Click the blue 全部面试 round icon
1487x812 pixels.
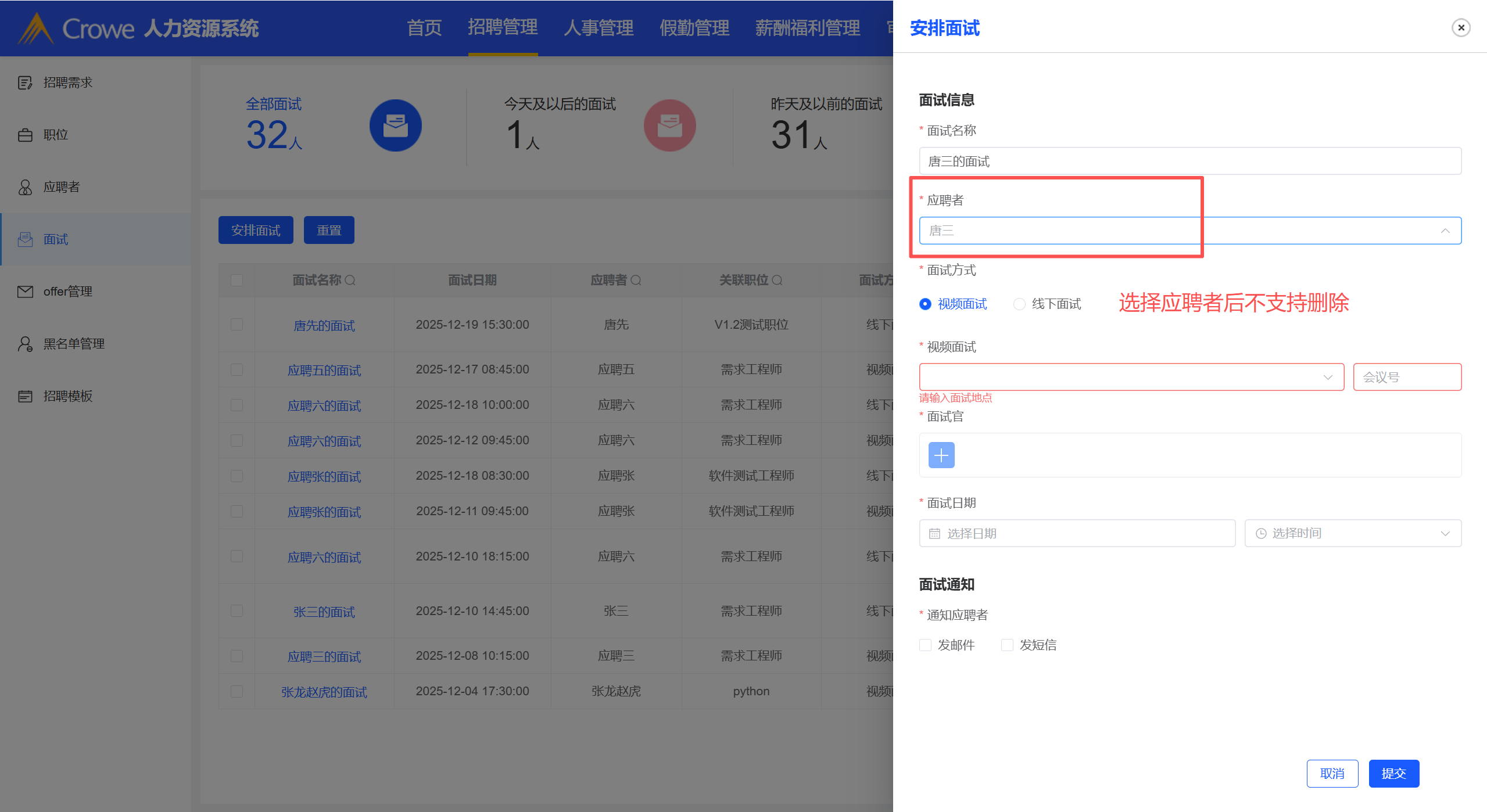point(395,125)
